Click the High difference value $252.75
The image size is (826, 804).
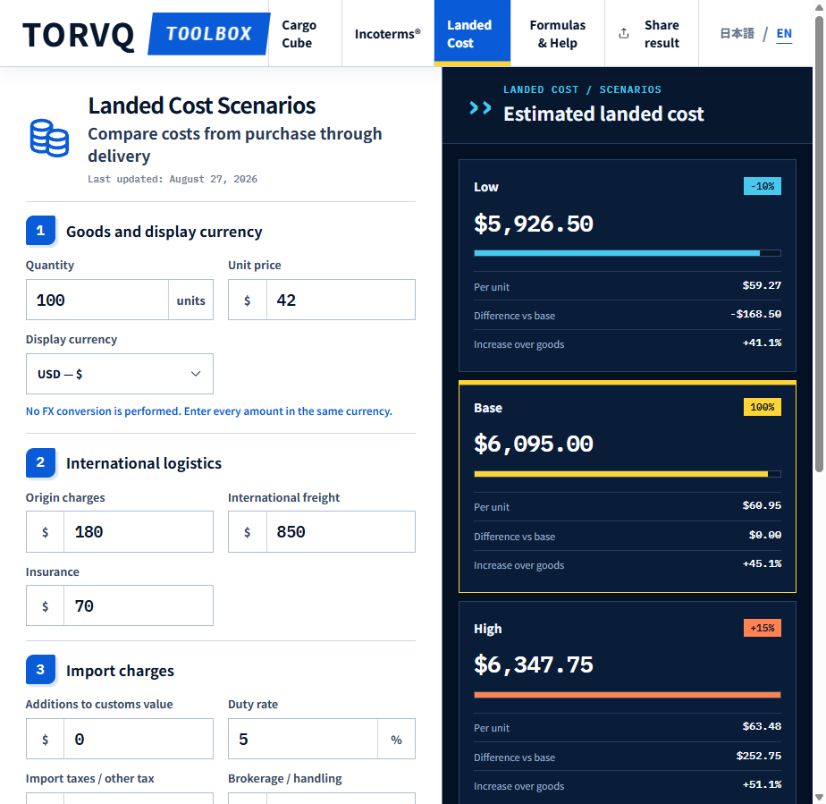[759, 756]
